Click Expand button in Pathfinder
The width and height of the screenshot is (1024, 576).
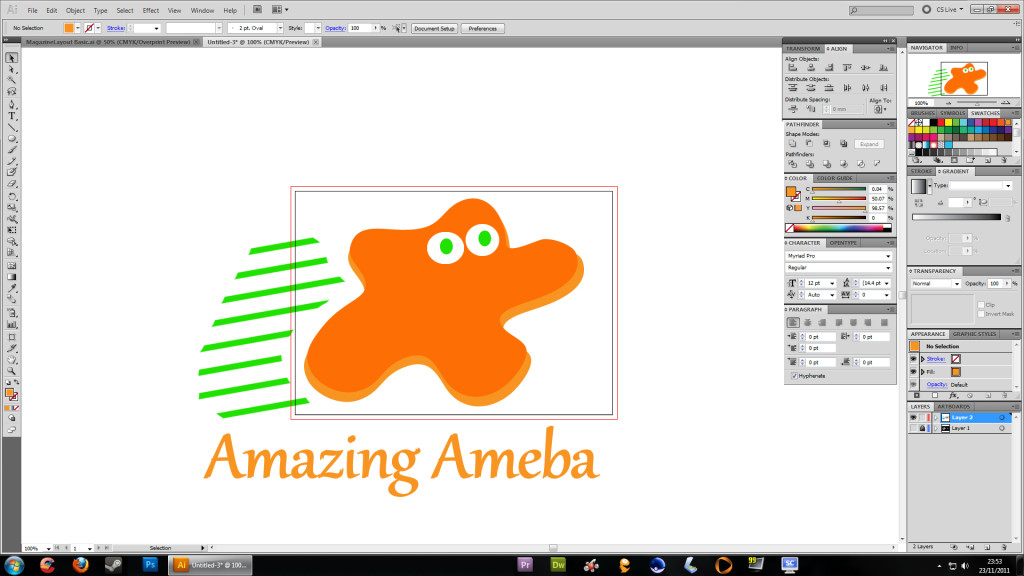click(x=869, y=144)
